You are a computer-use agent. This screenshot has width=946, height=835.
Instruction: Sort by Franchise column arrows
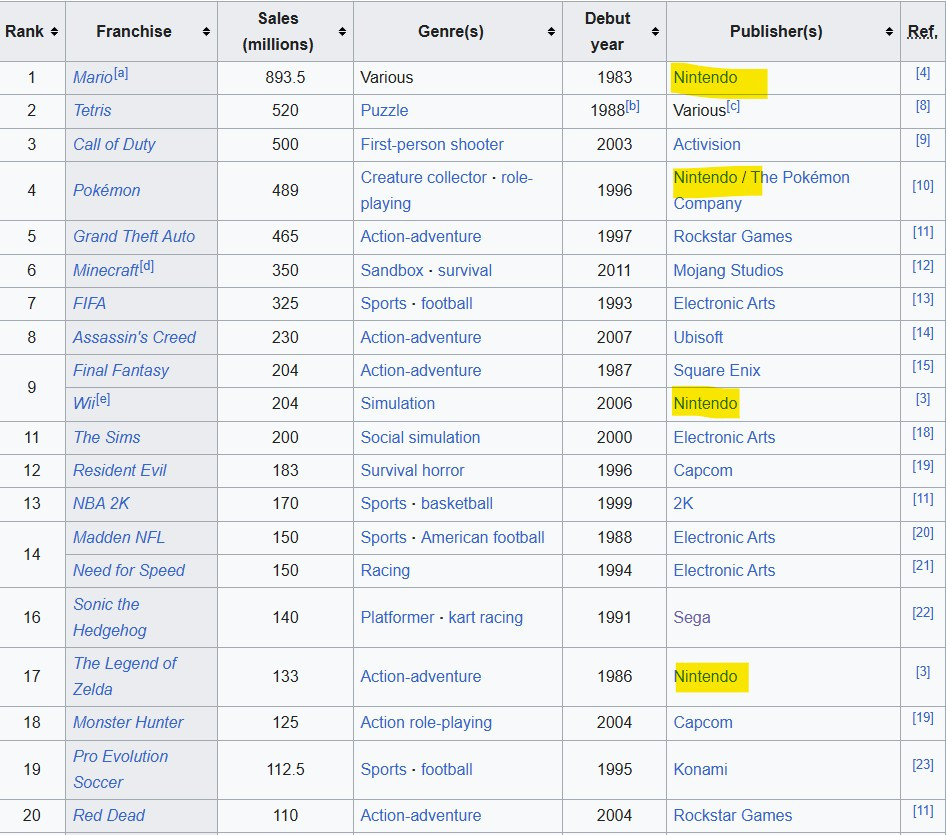pyautogui.click(x=206, y=31)
